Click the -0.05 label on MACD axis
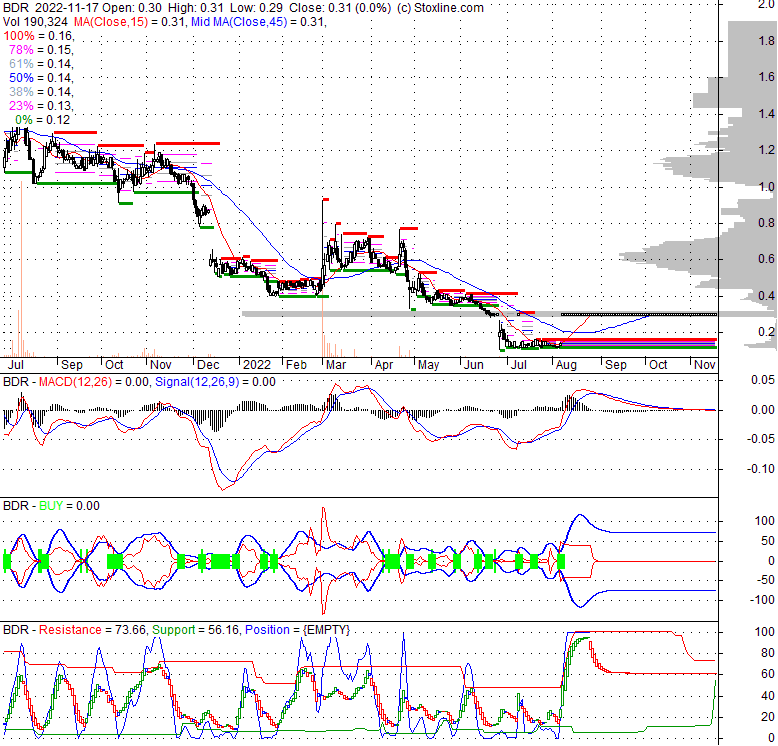 (761, 439)
